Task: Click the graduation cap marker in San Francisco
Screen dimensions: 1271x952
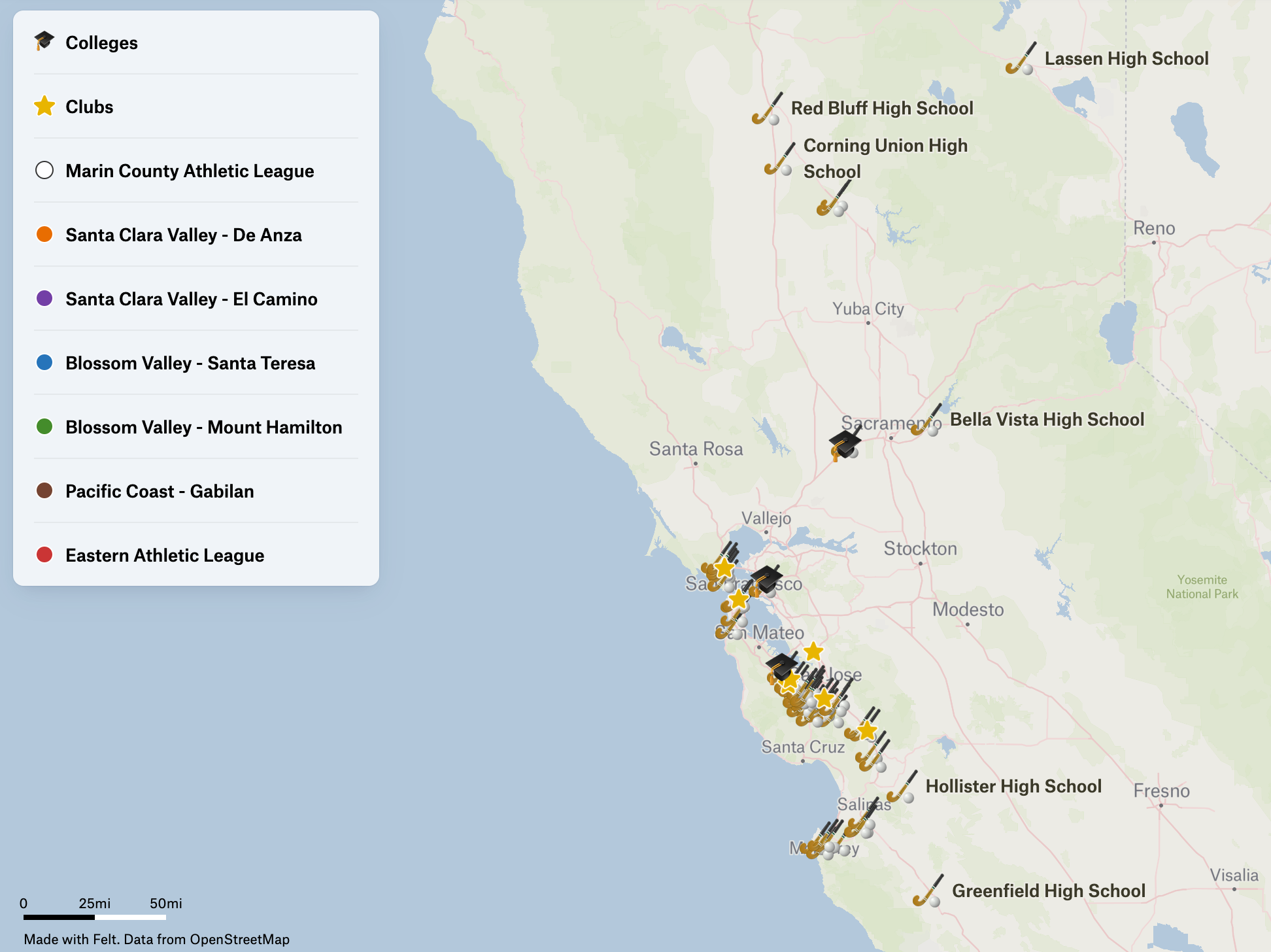Action: point(766,580)
